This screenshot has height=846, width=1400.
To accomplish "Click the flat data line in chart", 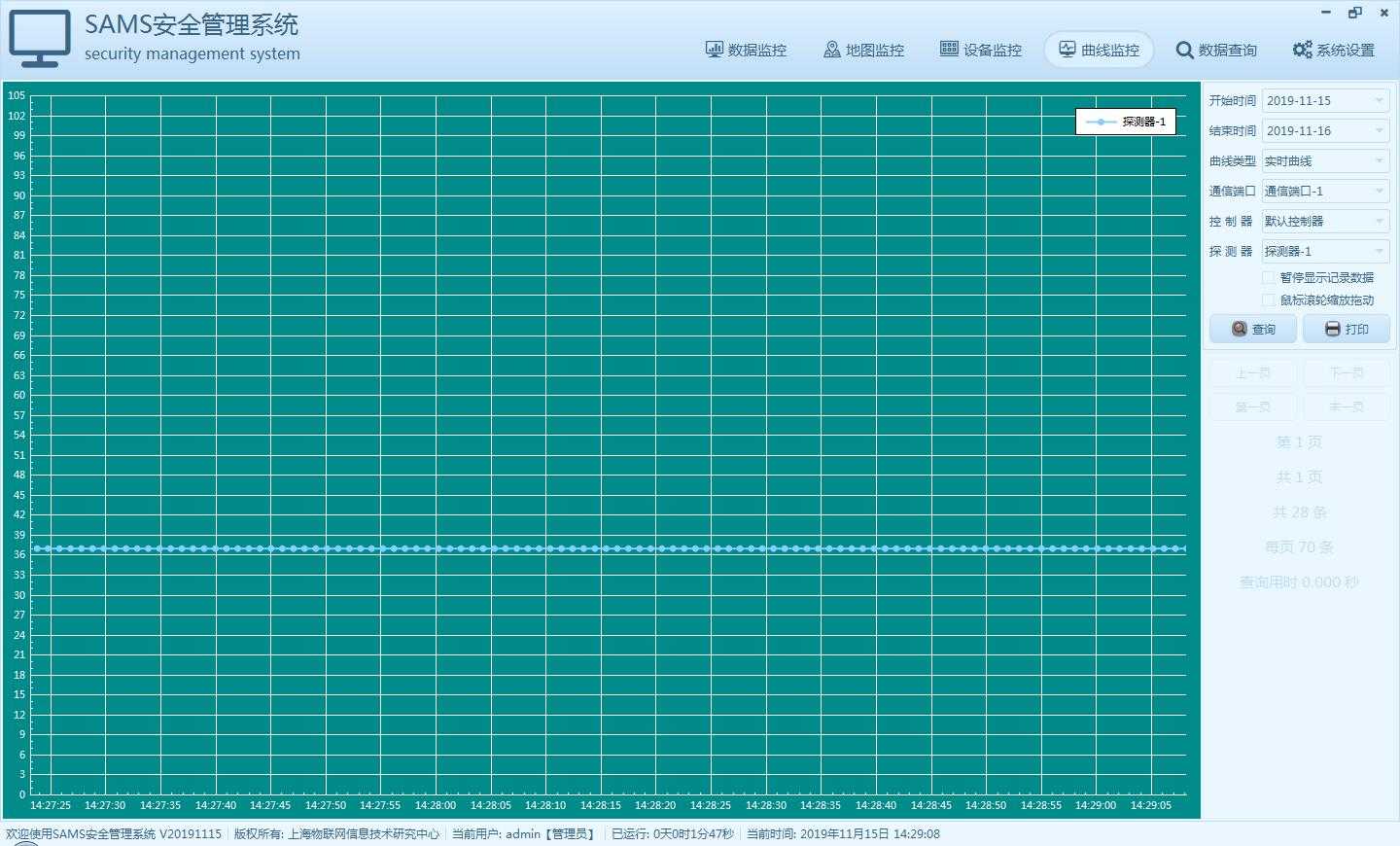I will point(609,548).
